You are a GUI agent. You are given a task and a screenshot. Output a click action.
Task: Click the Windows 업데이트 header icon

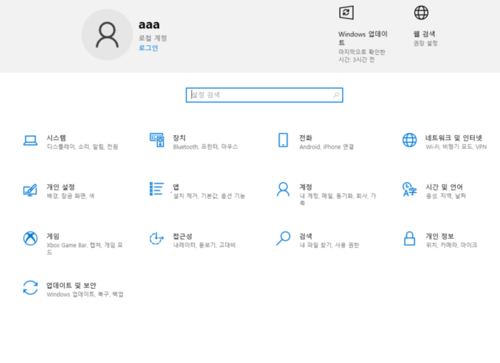point(346,13)
